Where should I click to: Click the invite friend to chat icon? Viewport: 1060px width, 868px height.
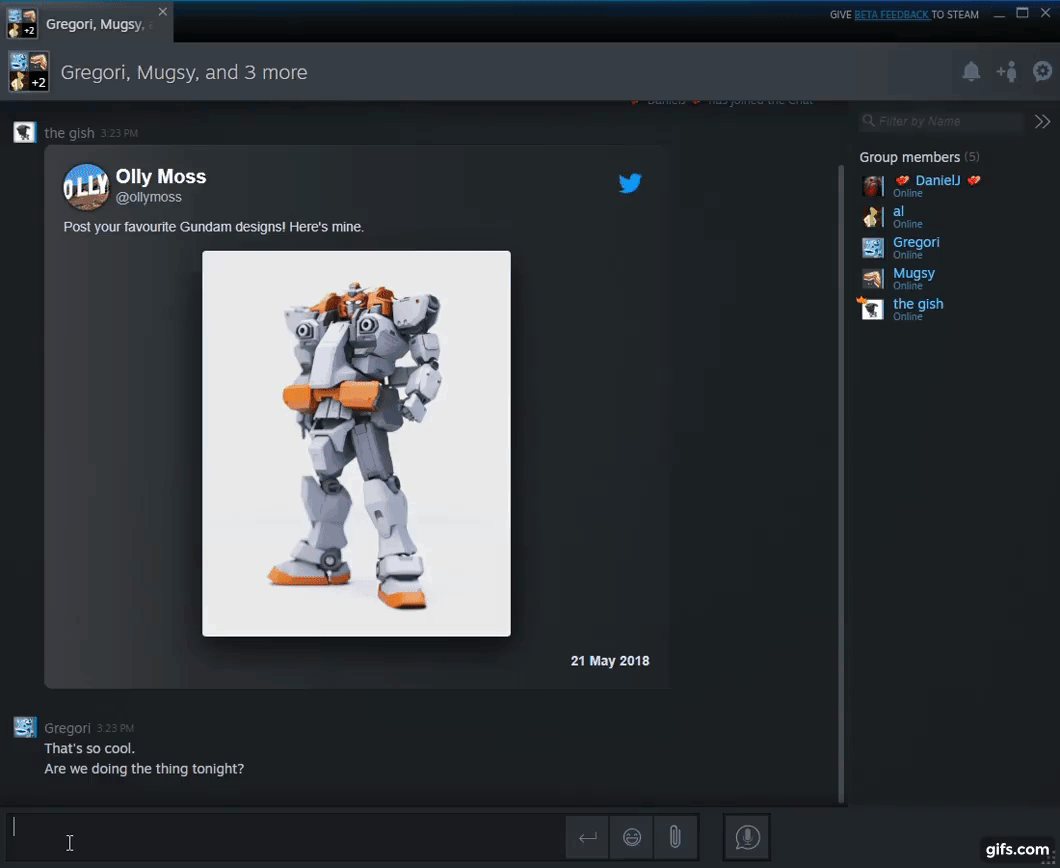pos(1006,72)
